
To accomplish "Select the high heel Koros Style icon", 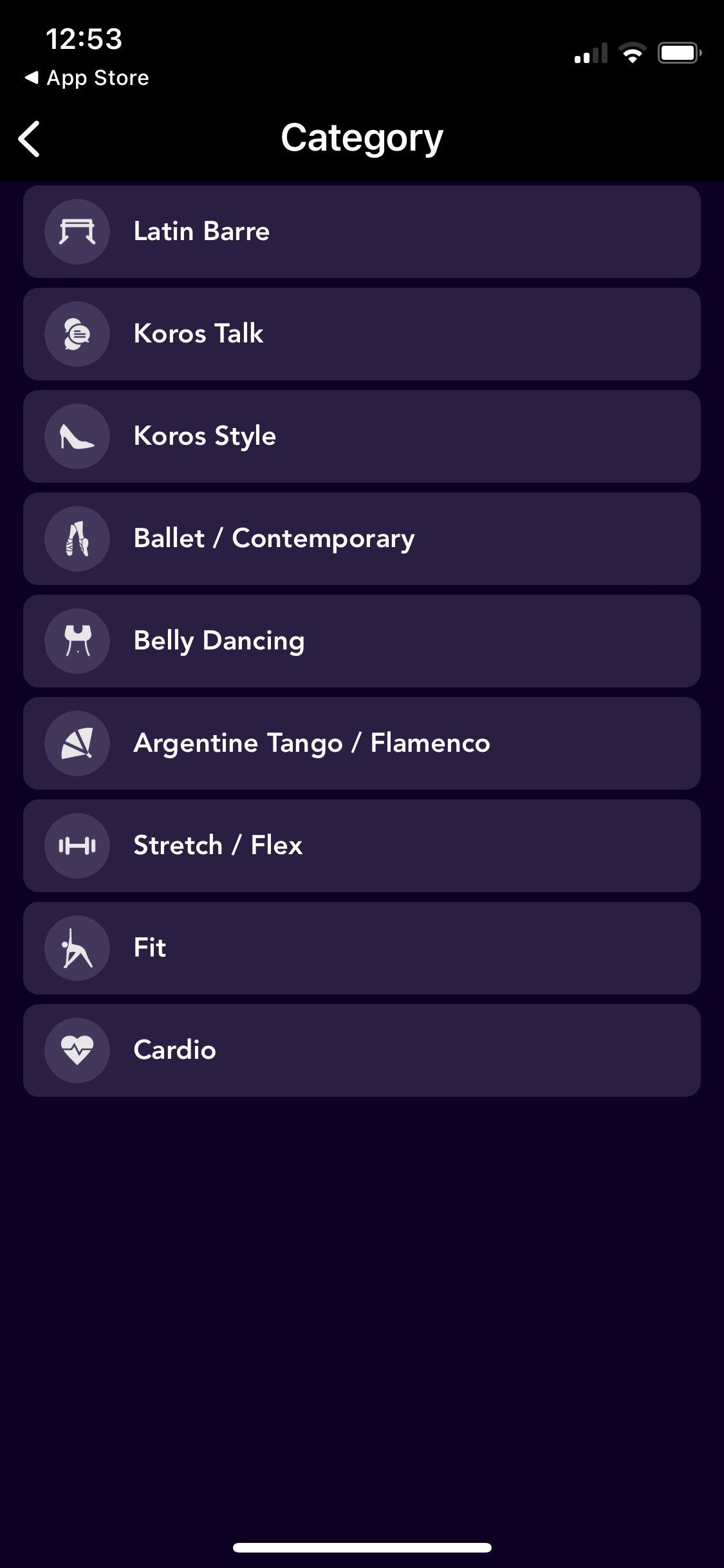I will (77, 436).
